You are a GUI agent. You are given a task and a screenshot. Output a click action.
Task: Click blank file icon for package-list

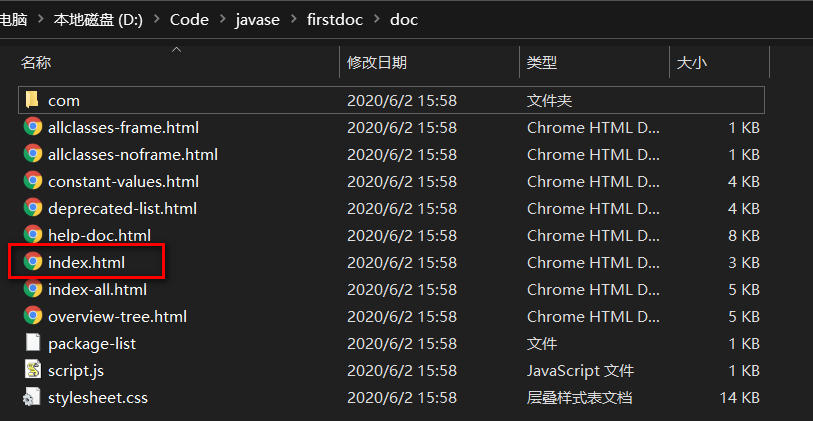click(x=32, y=343)
